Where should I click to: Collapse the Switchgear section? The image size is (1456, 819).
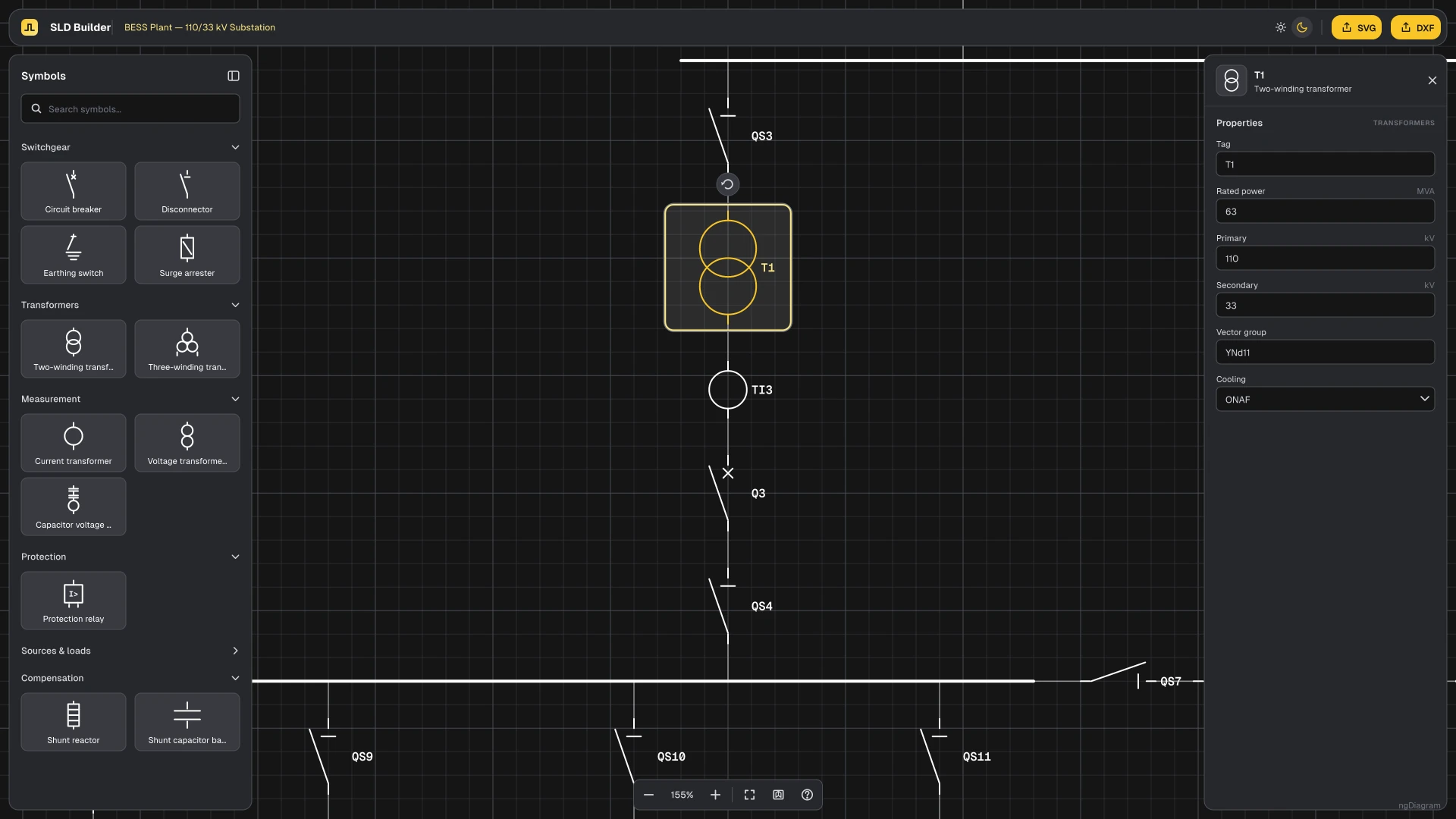[x=130, y=147]
